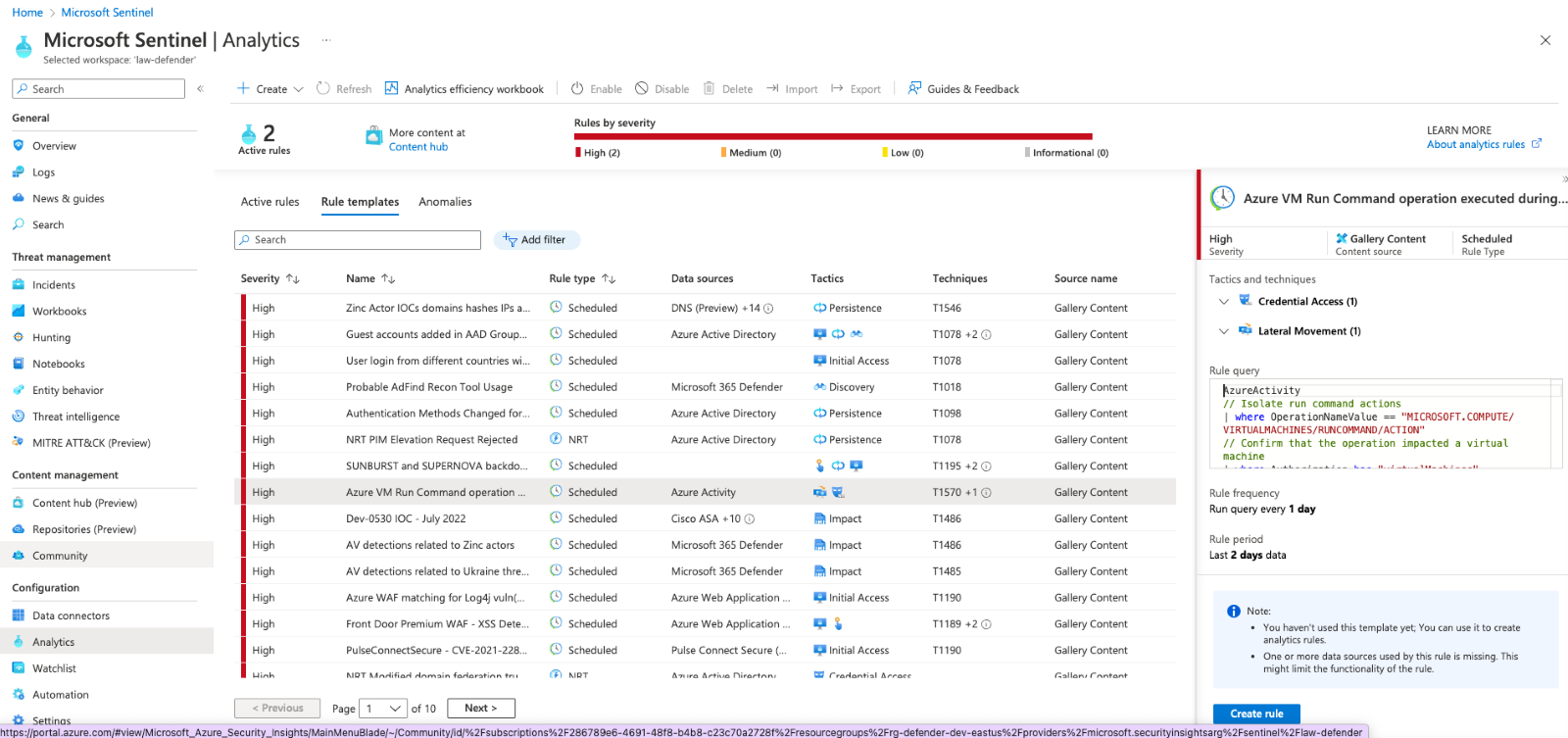This screenshot has height=738, width=1568.
Task: Open the Create dropdown
Action: [x=270, y=89]
